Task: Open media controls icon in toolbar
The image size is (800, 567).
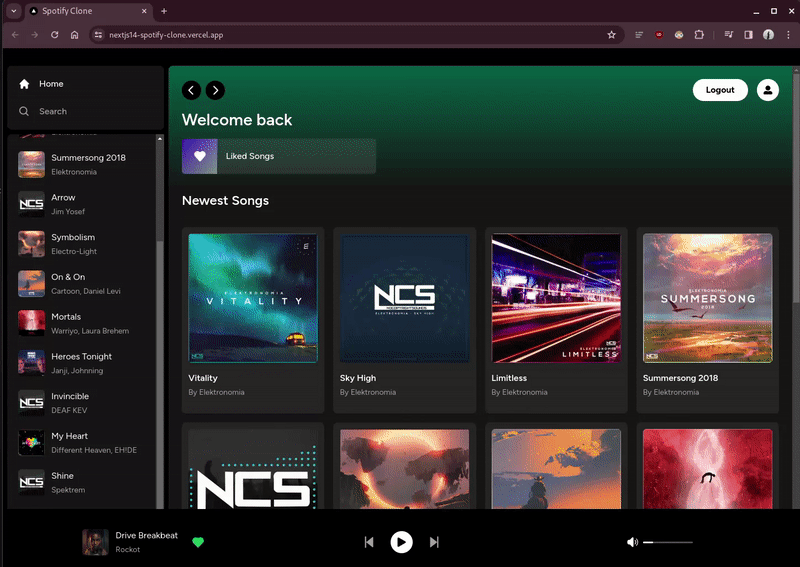Action: point(729,35)
